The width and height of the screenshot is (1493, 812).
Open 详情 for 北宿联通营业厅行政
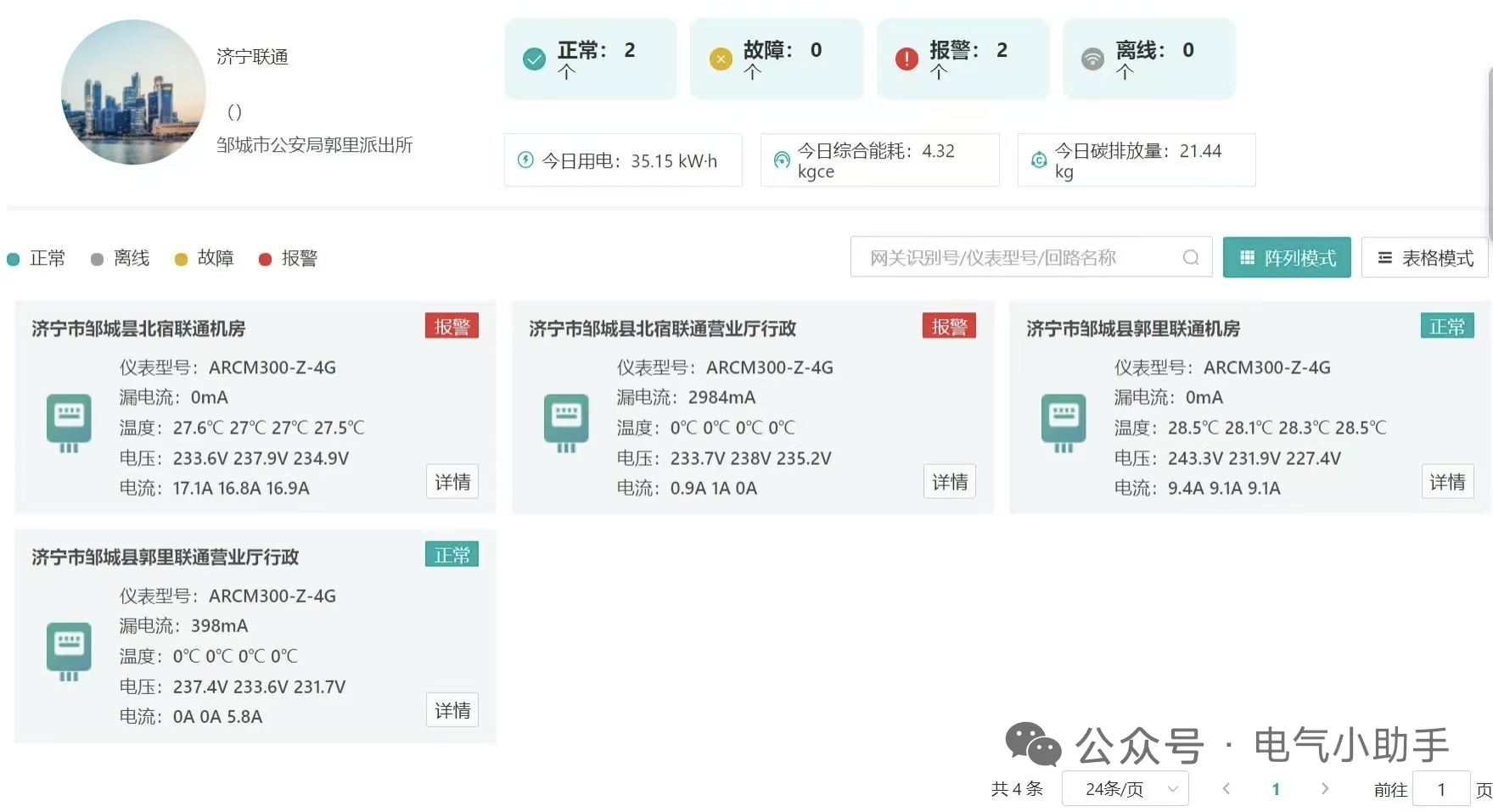950,482
